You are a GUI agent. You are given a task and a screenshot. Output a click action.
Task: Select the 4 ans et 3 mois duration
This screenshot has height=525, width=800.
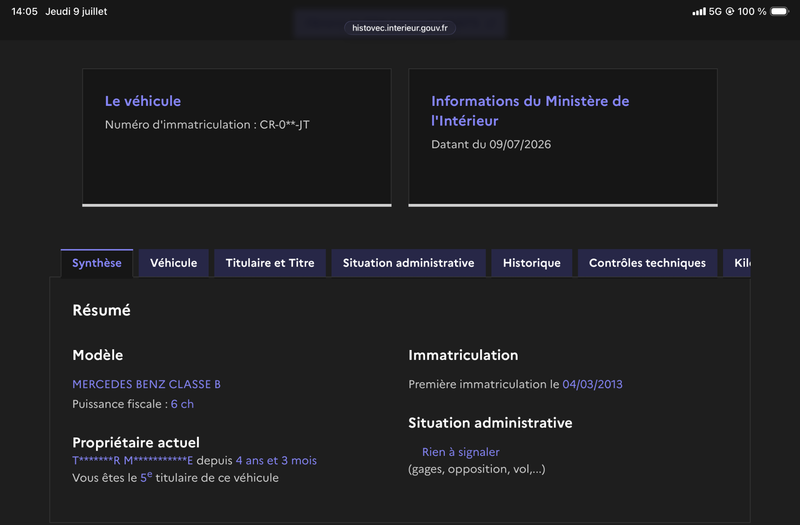[276, 461]
